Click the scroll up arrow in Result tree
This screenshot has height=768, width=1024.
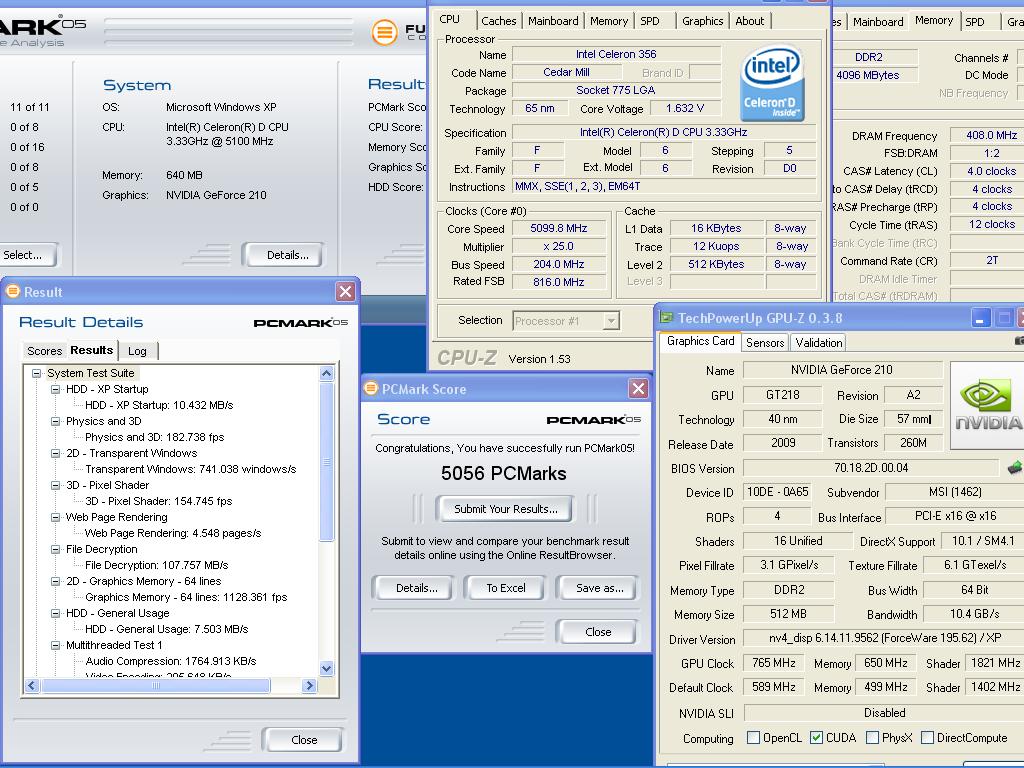coord(327,374)
